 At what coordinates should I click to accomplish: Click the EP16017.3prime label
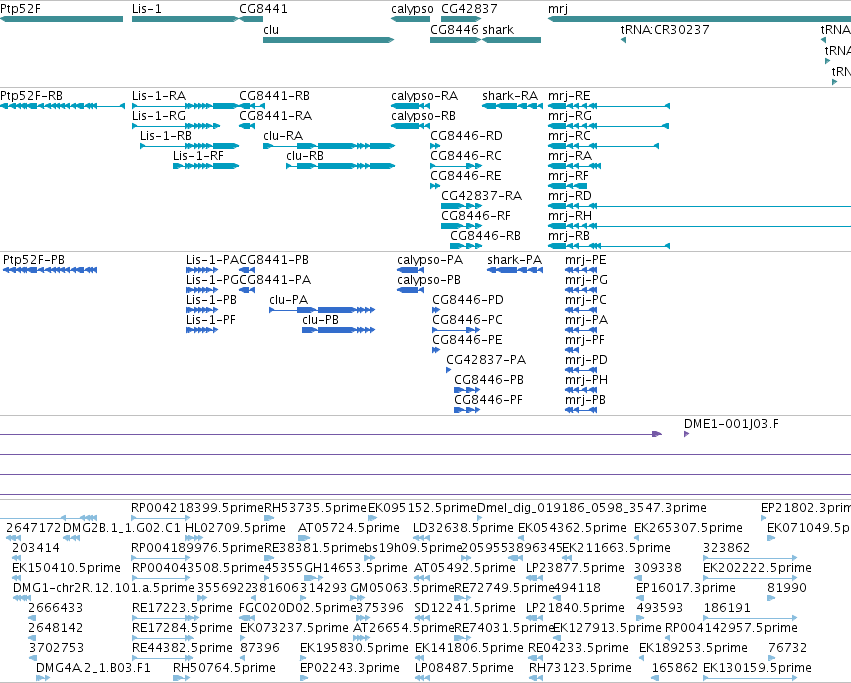(x=685, y=588)
